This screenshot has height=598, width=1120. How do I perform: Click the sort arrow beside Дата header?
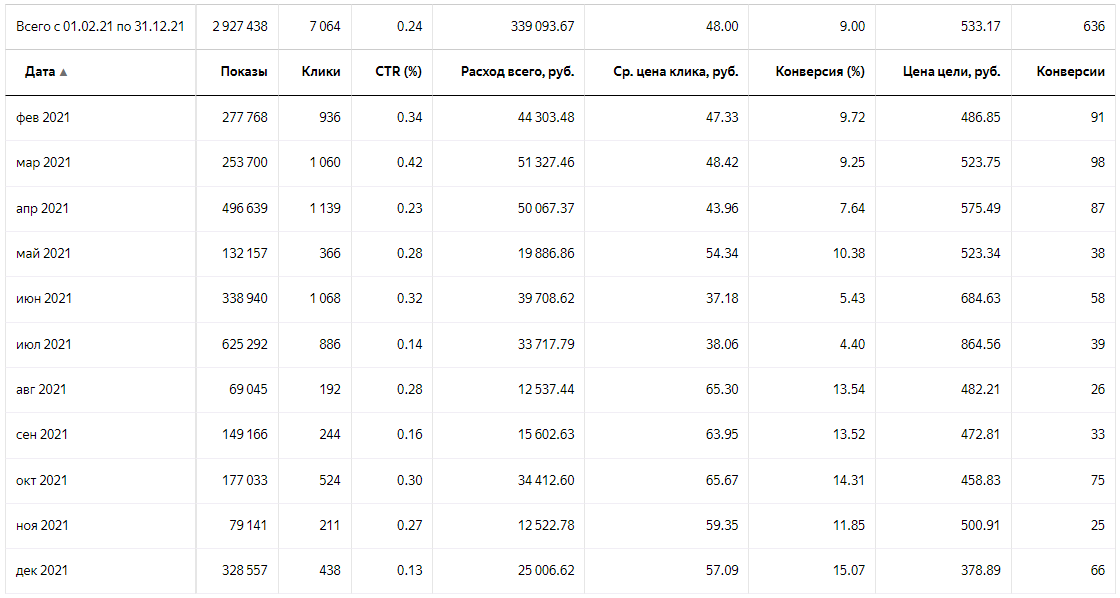pyautogui.click(x=64, y=73)
